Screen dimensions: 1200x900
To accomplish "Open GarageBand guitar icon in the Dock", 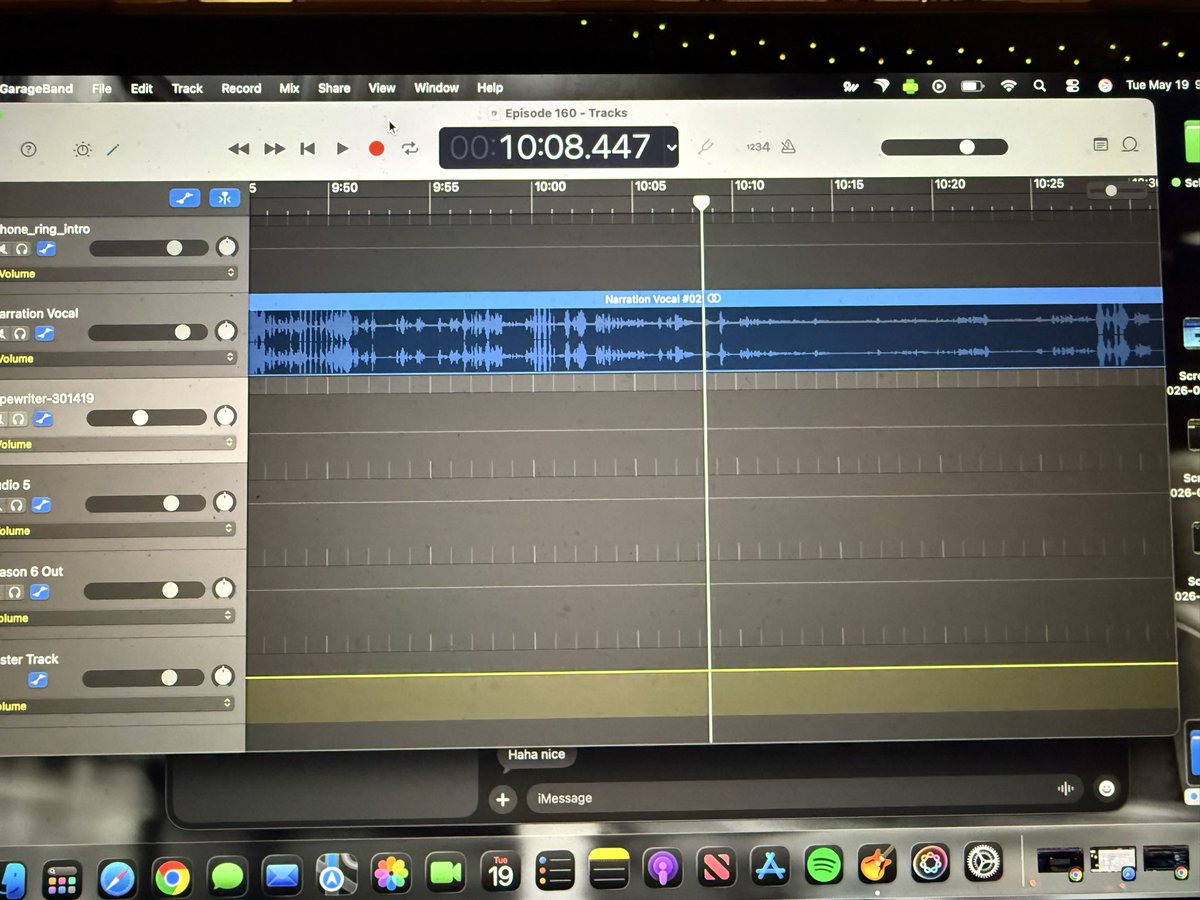I will click(x=876, y=863).
